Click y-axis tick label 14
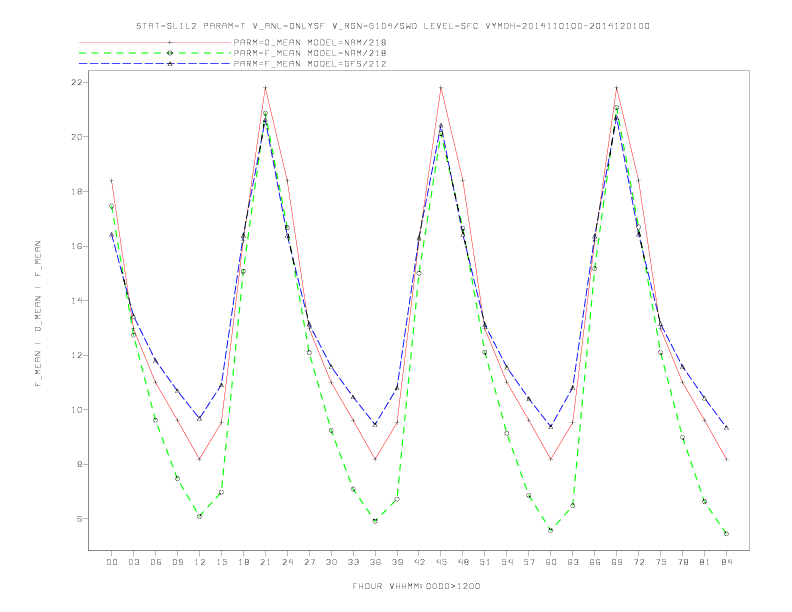 tap(77, 300)
